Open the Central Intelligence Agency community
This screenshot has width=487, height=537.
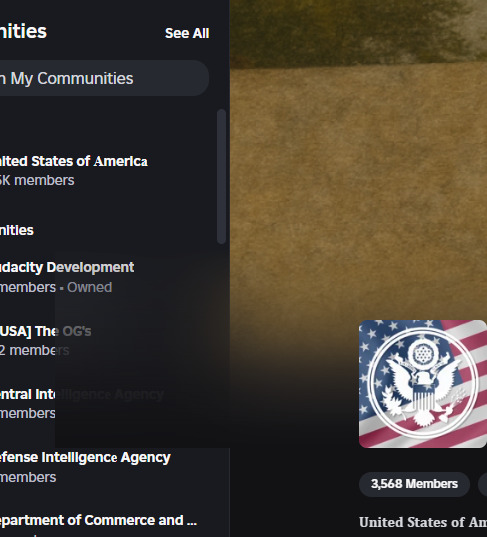(x=82, y=403)
